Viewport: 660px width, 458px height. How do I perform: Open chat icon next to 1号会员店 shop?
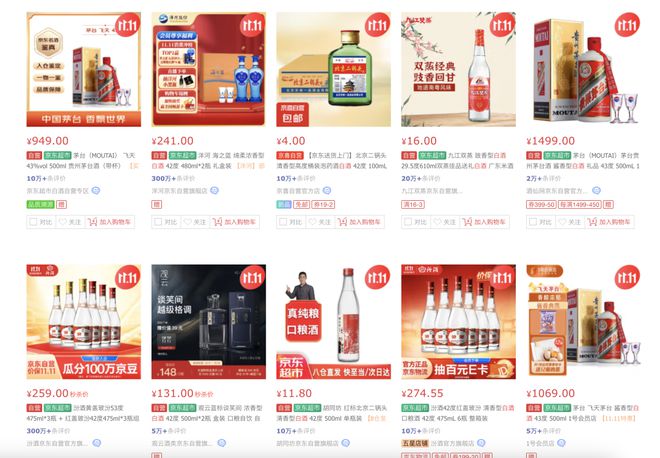tap(561, 443)
